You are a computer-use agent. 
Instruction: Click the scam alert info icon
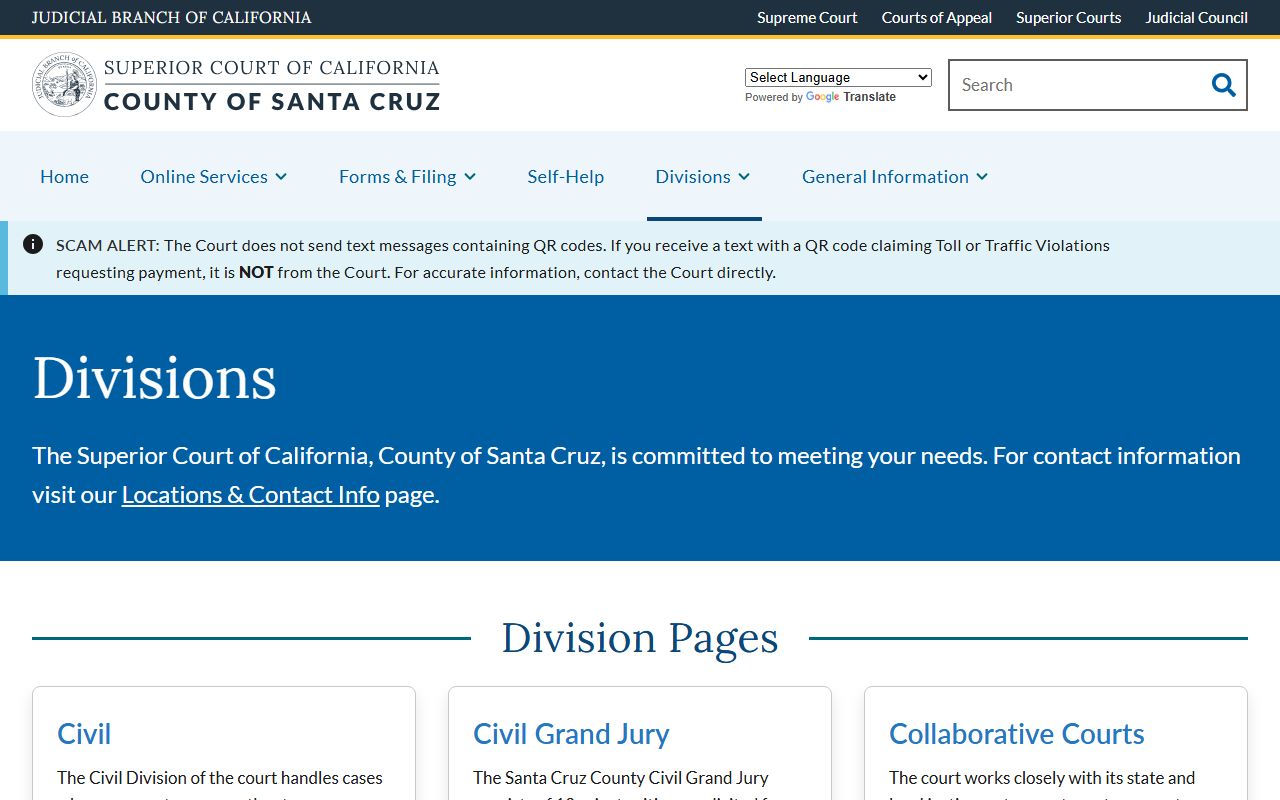(33, 244)
